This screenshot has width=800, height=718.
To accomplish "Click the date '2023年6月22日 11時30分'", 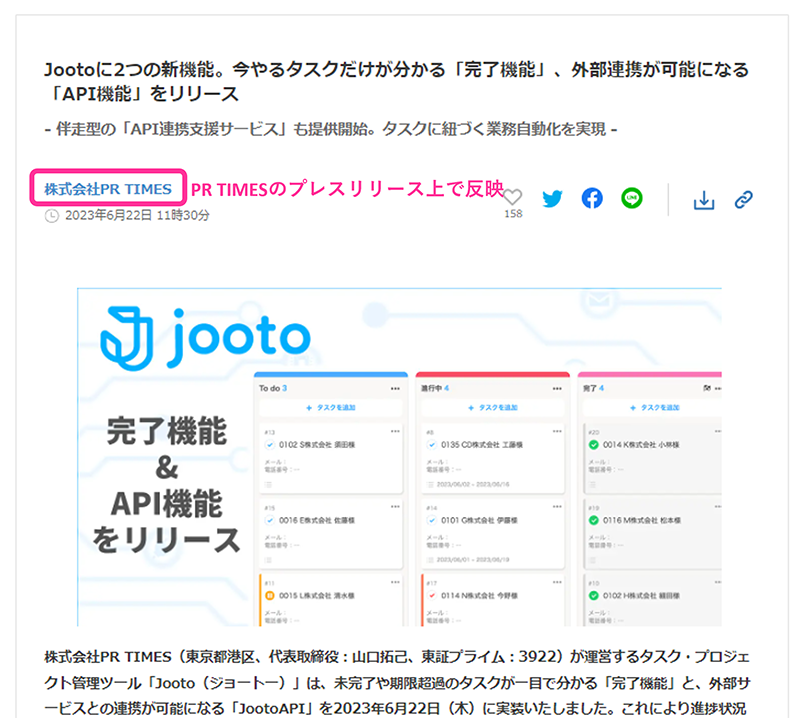I will pyautogui.click(x=137, y=215).
